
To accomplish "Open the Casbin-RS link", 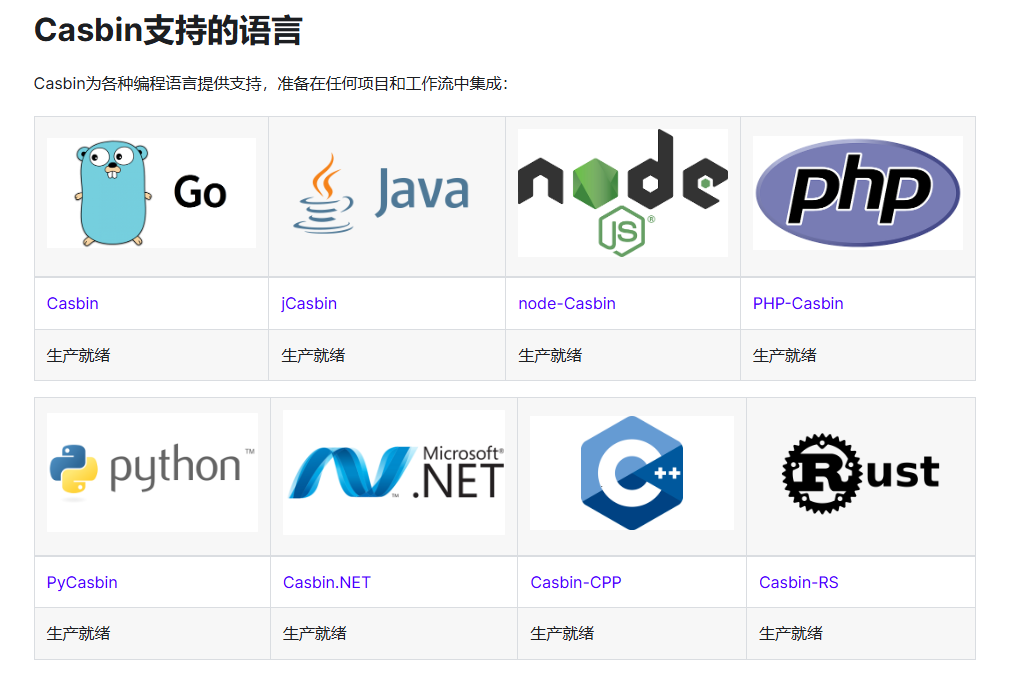I will point(799,582).
